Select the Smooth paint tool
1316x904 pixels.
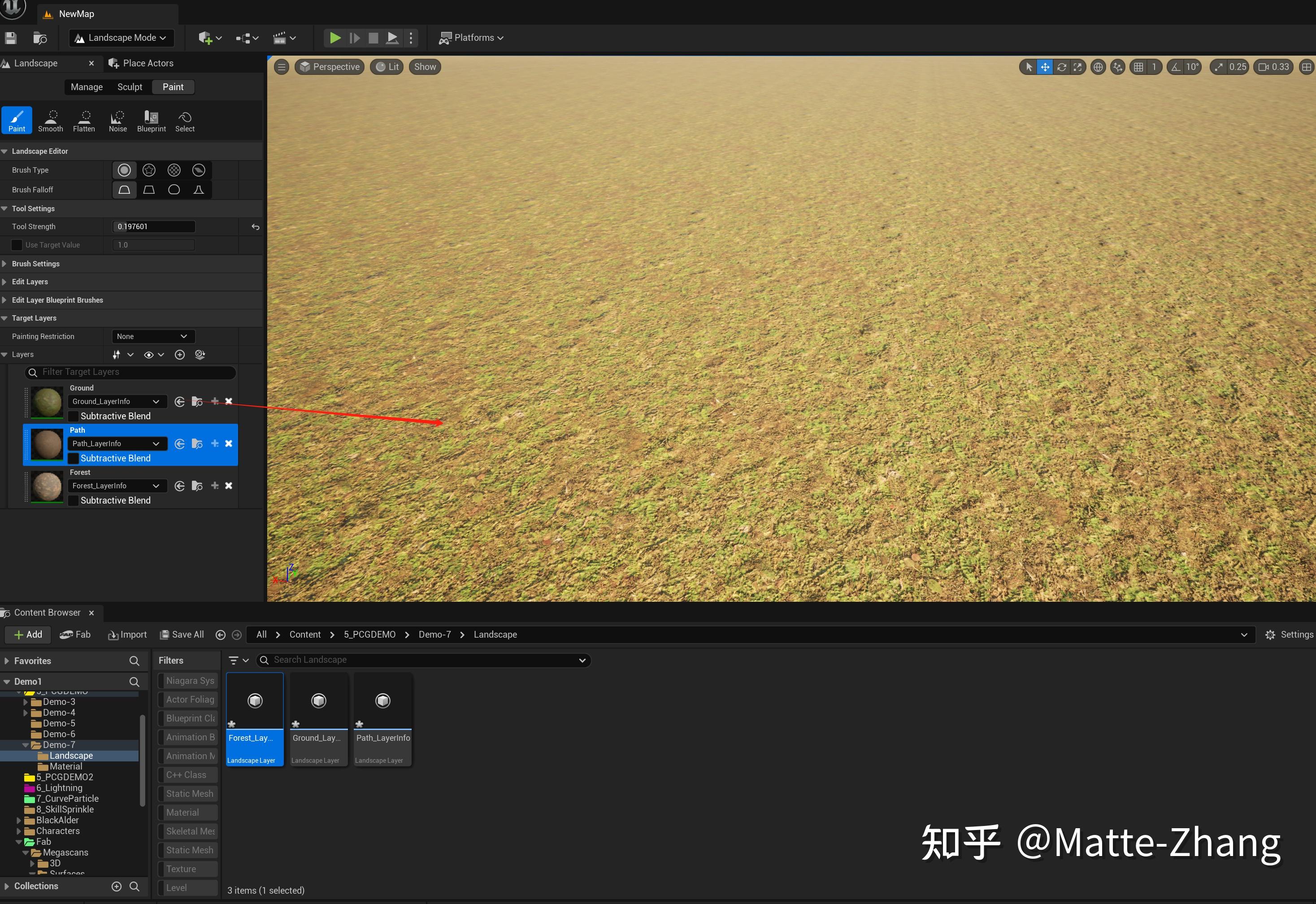coord(50,121)
